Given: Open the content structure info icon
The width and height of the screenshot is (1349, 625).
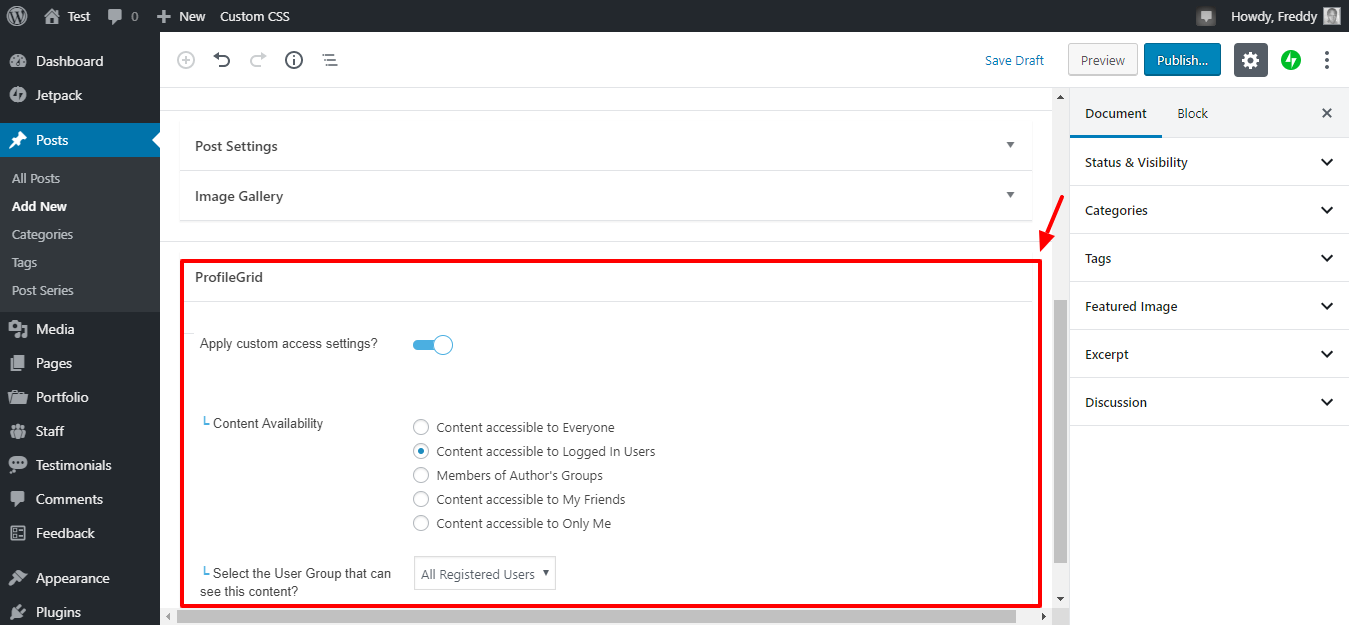Looking at the screenshot, I should click(294, 60).
